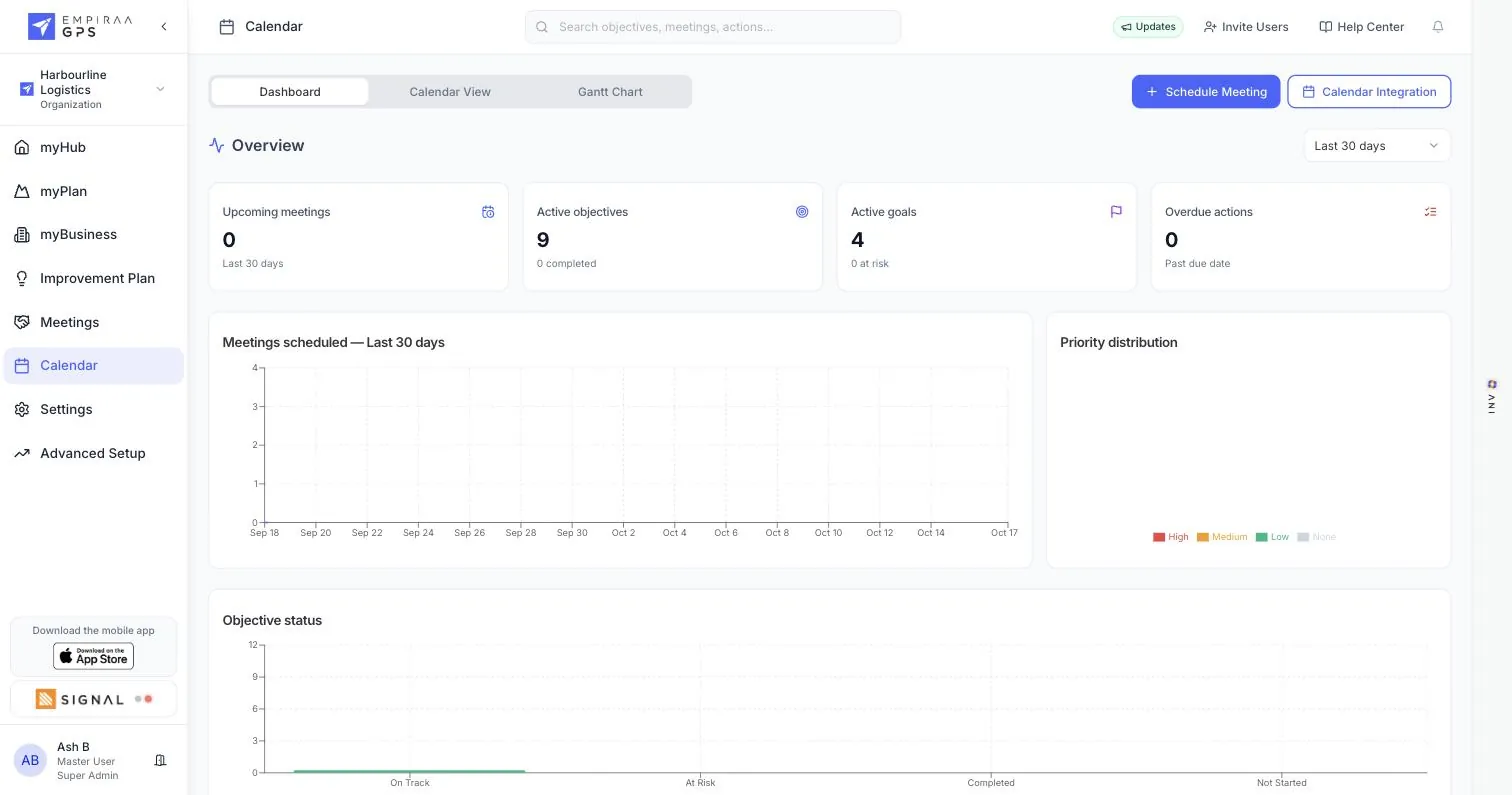1512x795 pixels.
Task: Open the INV side panel tab
Action: click(x=1492, y=397)
